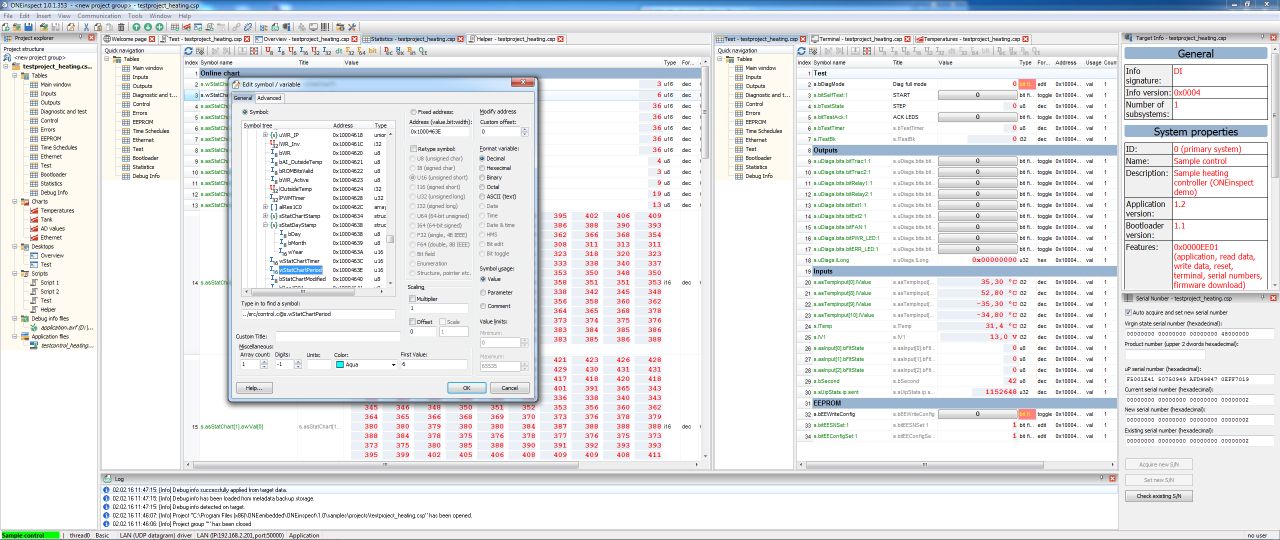Click the Main window table icon in Project explorer
Viewport: 1280px width, 540px height.
point(34,84)
